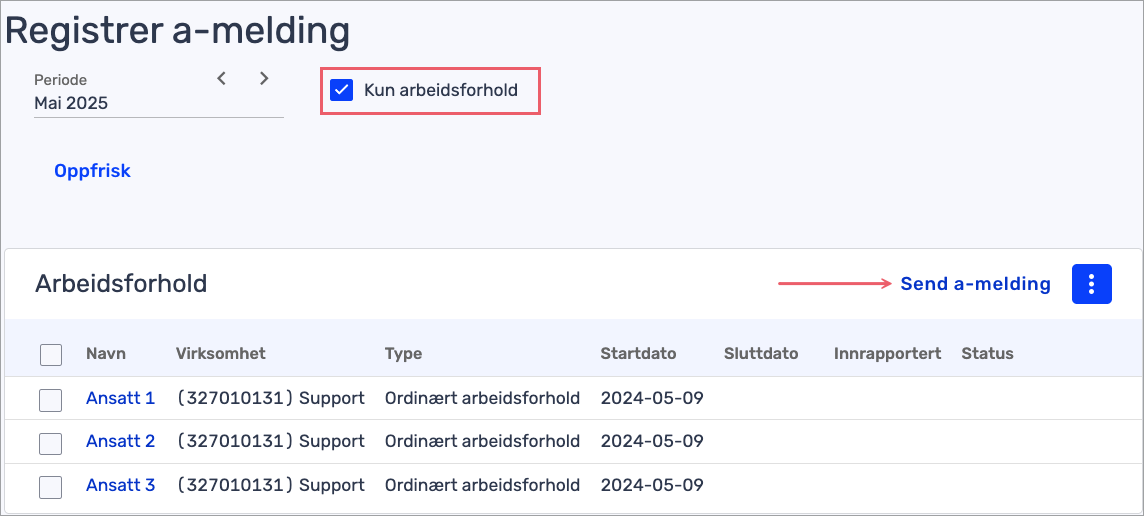Screen dimensions: 1144x516
Task: Go to previous period with left chevron
Action: (222, 78)
